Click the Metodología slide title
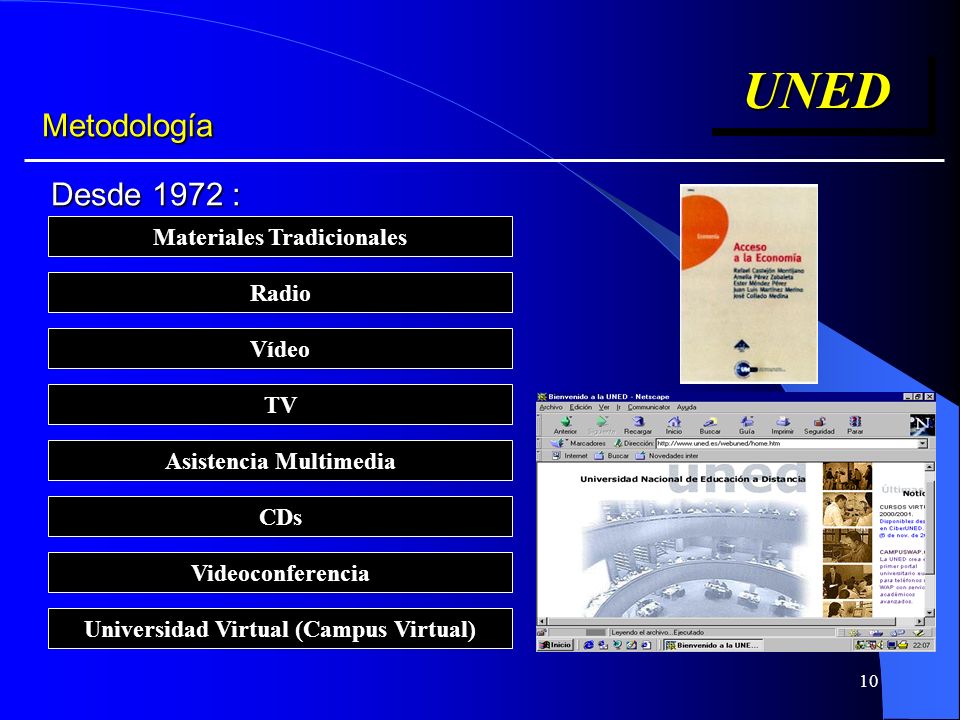 (127, 126)
